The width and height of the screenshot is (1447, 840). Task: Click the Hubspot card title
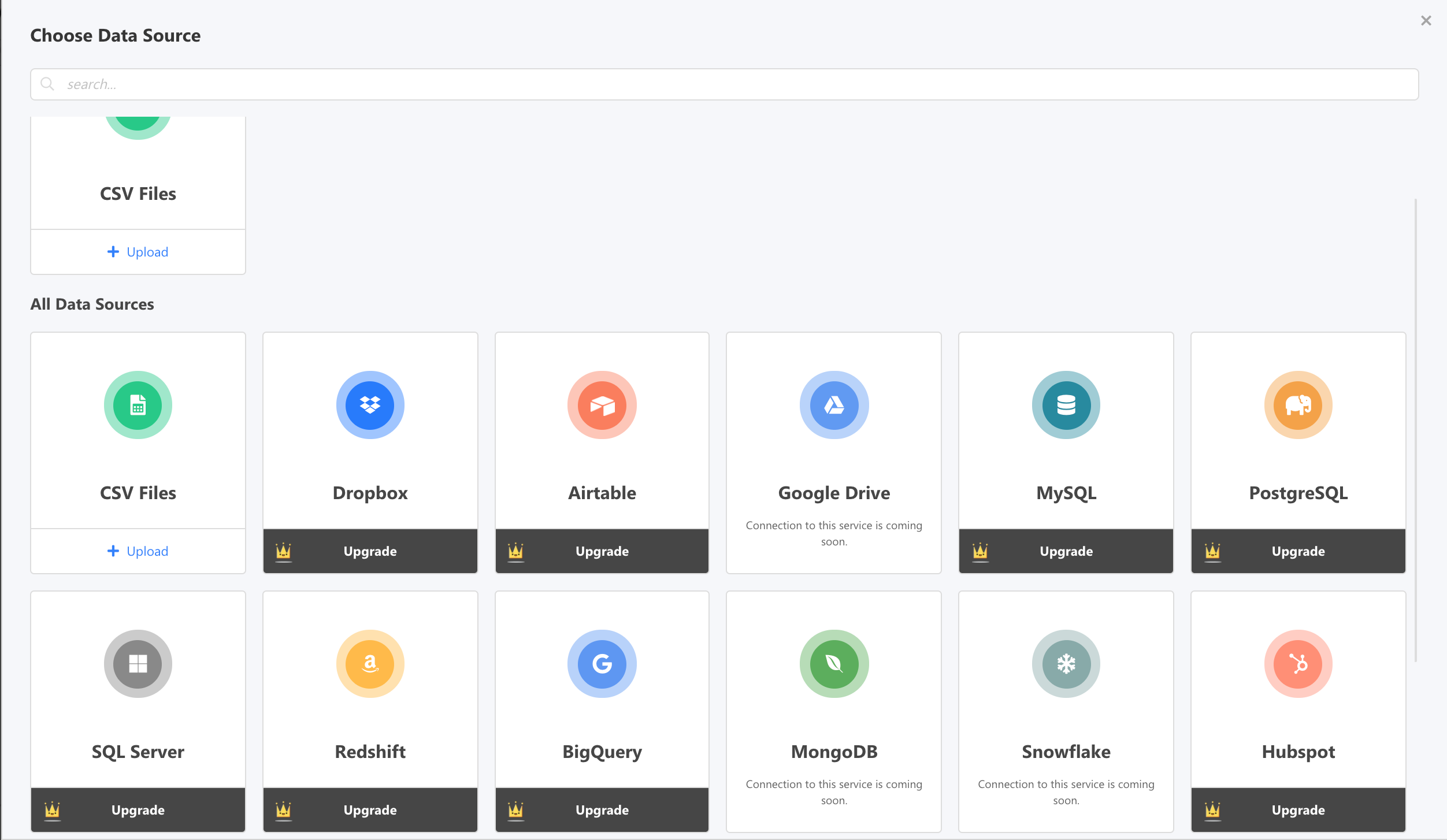(1298, 752)
